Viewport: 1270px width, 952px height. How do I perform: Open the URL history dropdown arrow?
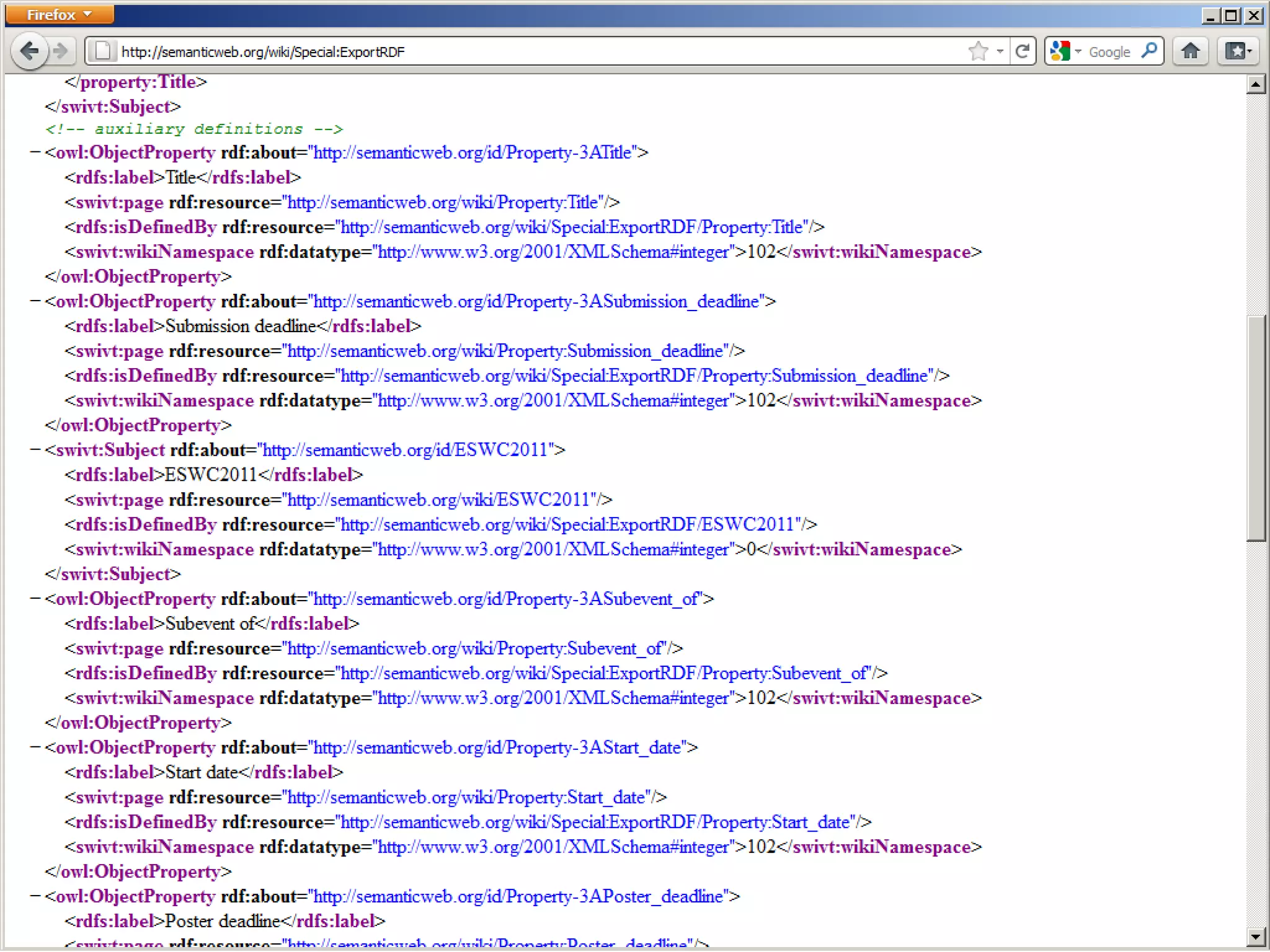1000,51
